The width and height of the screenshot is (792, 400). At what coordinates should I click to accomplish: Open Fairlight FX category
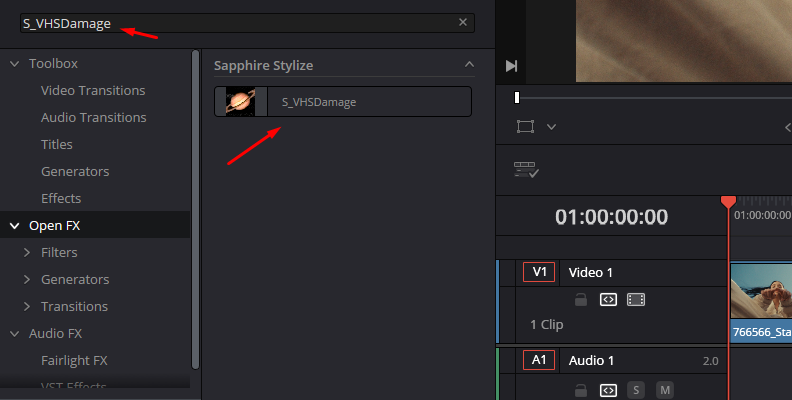[x=74, y=361]
